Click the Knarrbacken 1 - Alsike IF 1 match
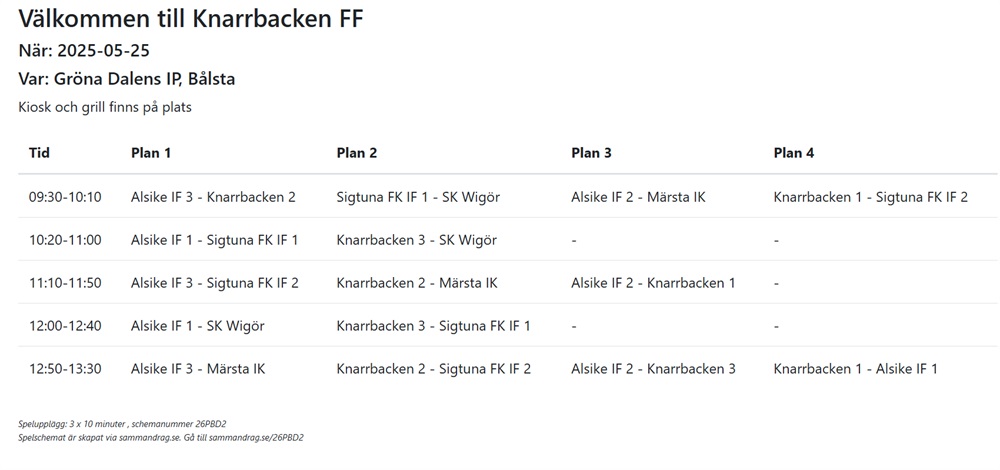 [x=855, y=369]
